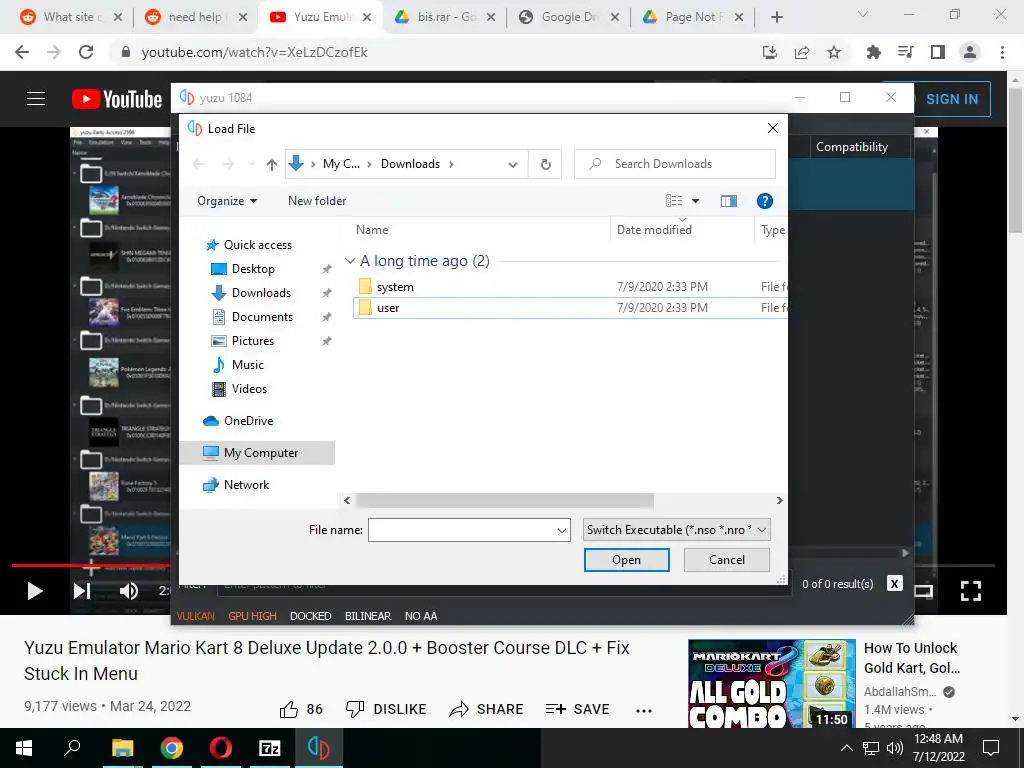1024x768 pixels.
Task: Click the Change your view icon in Load File
Action: [673, 201]
